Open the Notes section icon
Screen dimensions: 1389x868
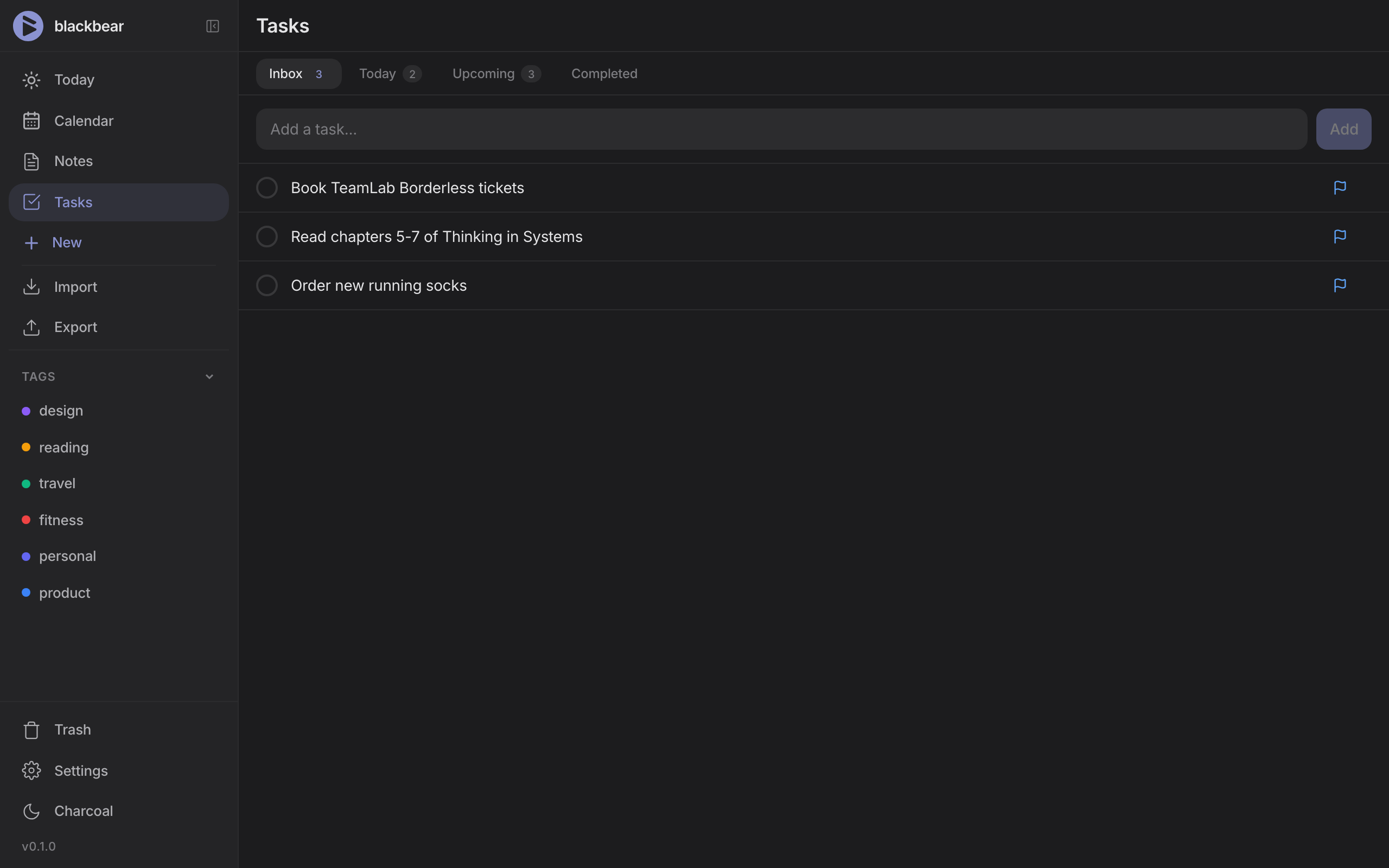point(31,161)
